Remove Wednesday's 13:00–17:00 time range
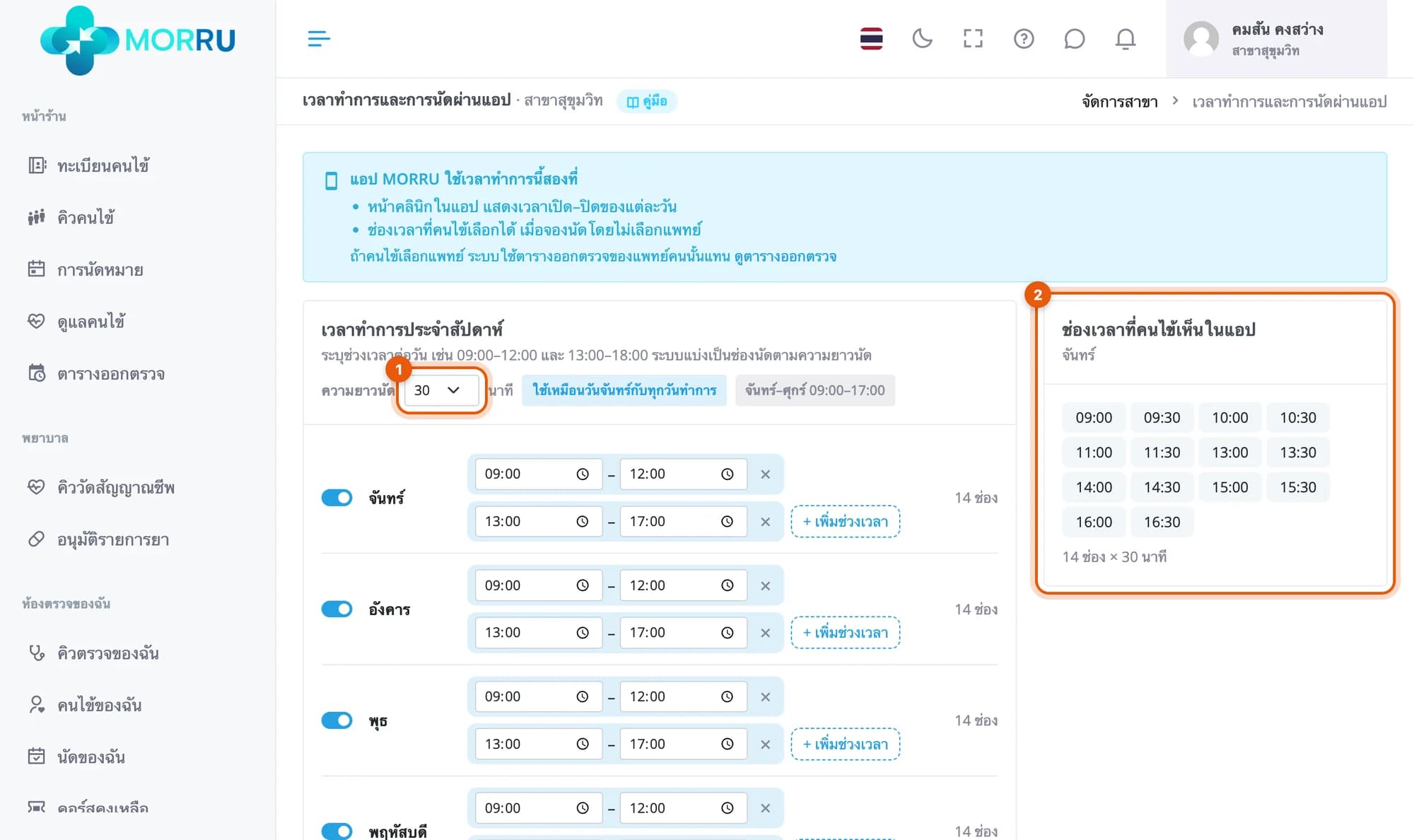Image resolution: width=1414 pixels, height=840 pixels. tap(765, 744)
